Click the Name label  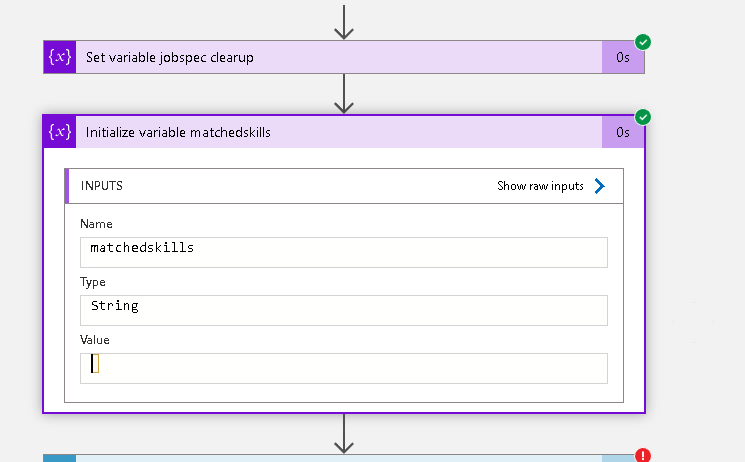pos(96,224)
